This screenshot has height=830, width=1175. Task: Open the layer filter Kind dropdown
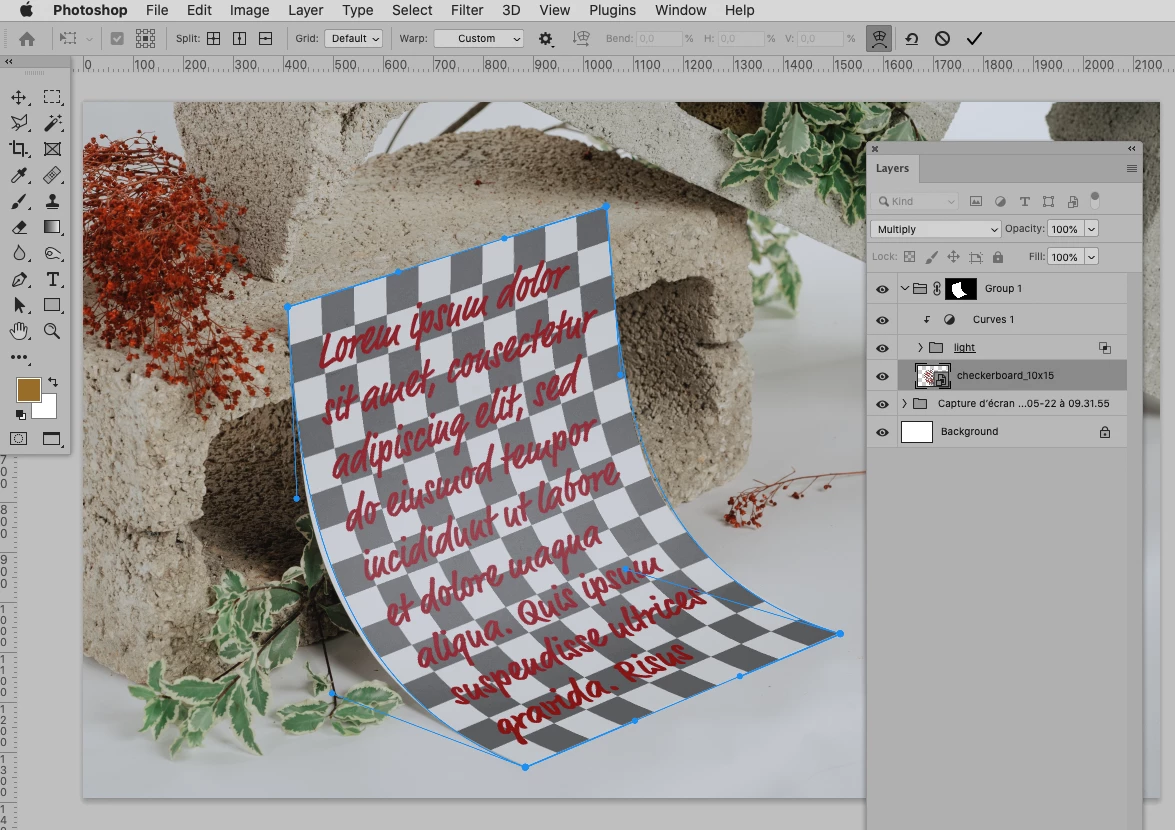click(916, 202)
